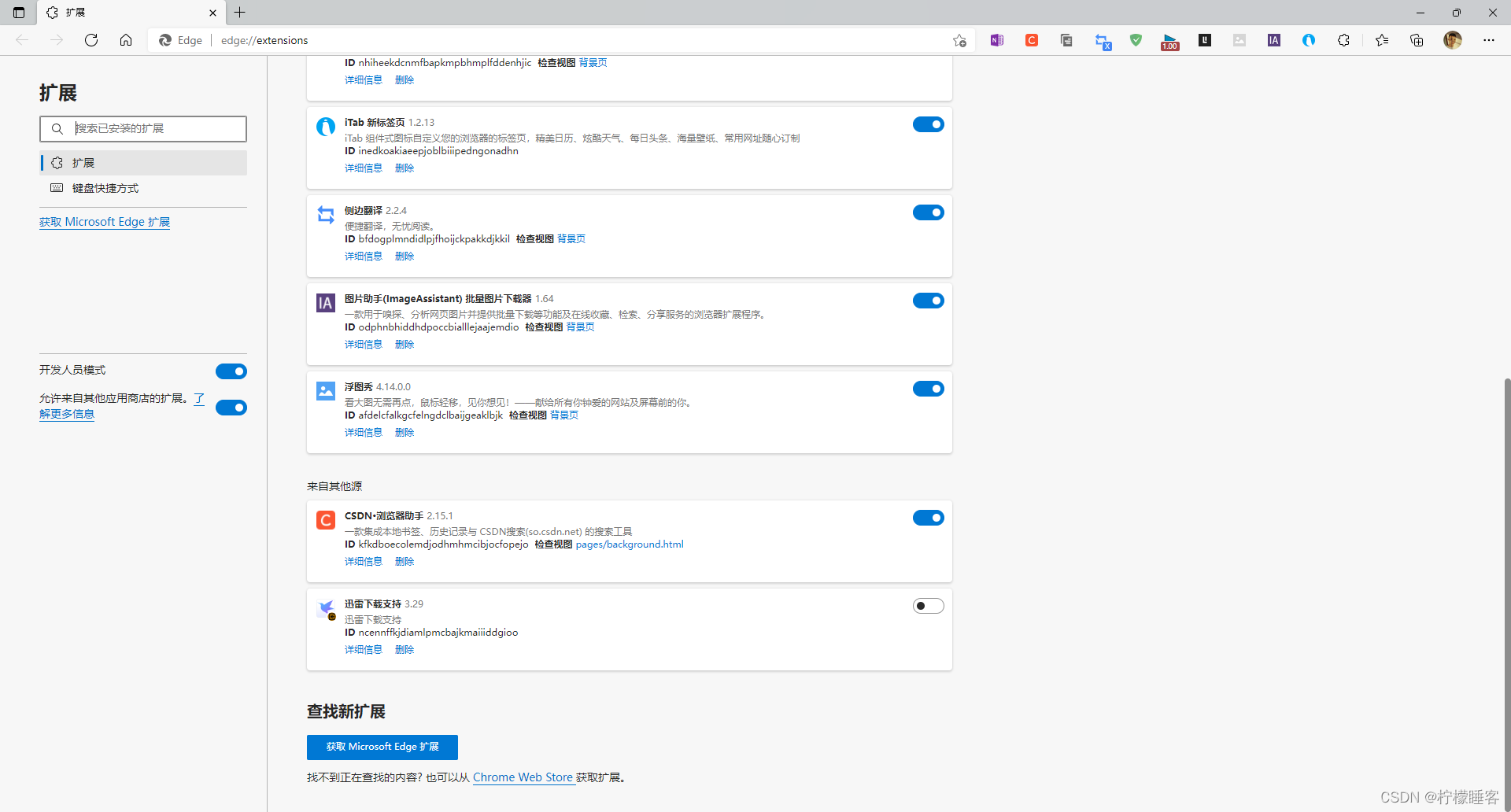Click 删除 for 浮图秀
Screen dimensions: 1511x812
tap(405, 433)
